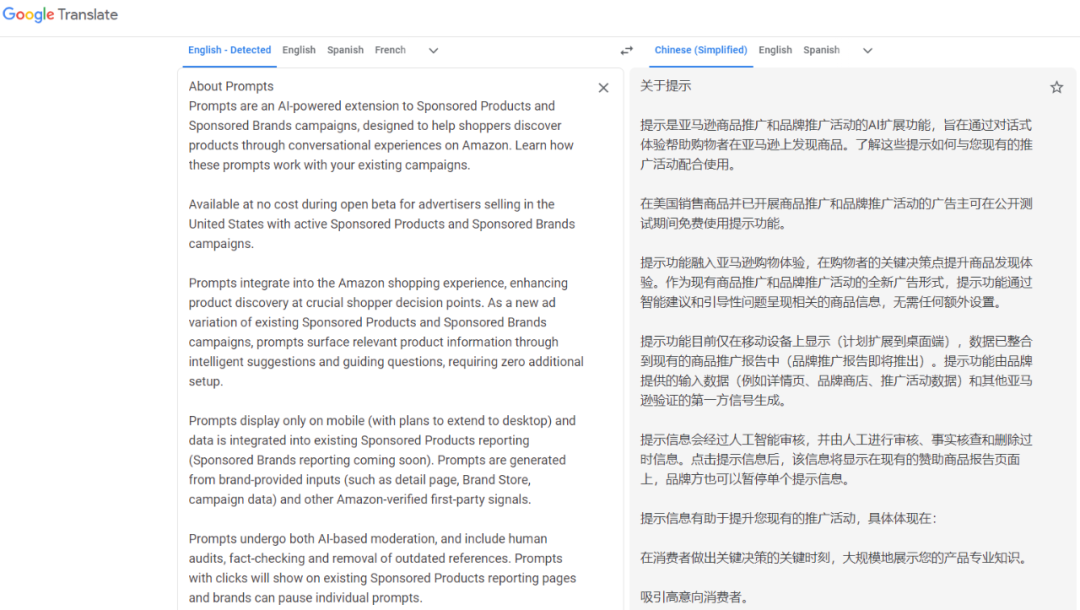
Task: Choose English as target language
Action: click(775, 50)
